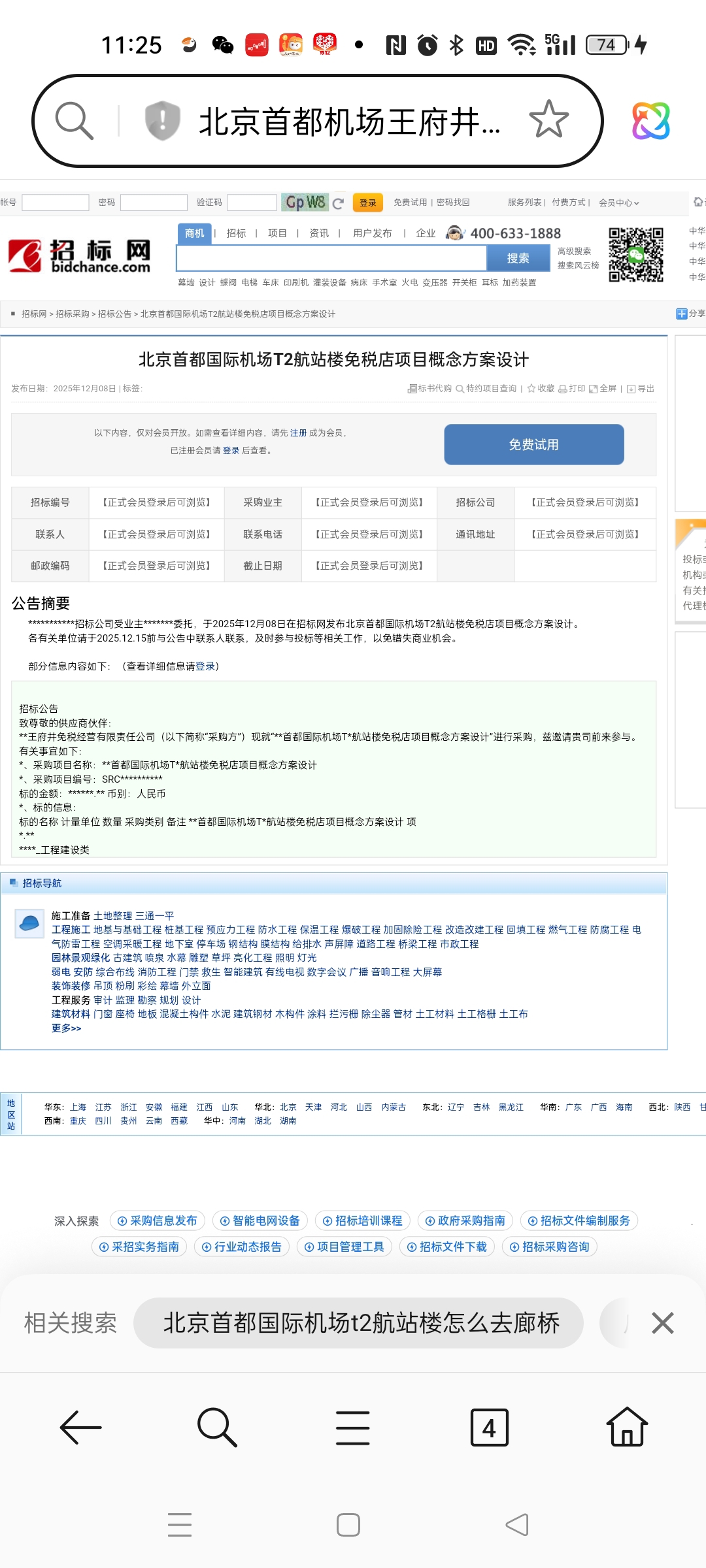Tap the 政府采购指南 suggestion chip
This screenshot has height=1568, width=706.
pos(465,1220)
